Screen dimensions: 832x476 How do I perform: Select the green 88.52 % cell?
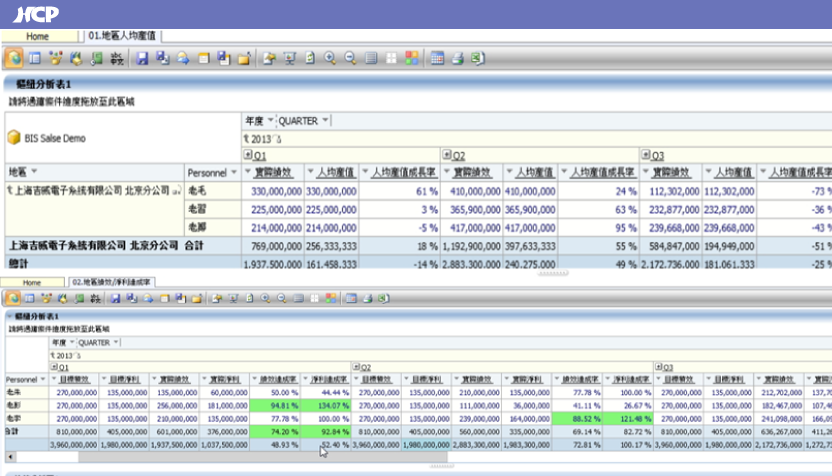(x=577, y=419)
